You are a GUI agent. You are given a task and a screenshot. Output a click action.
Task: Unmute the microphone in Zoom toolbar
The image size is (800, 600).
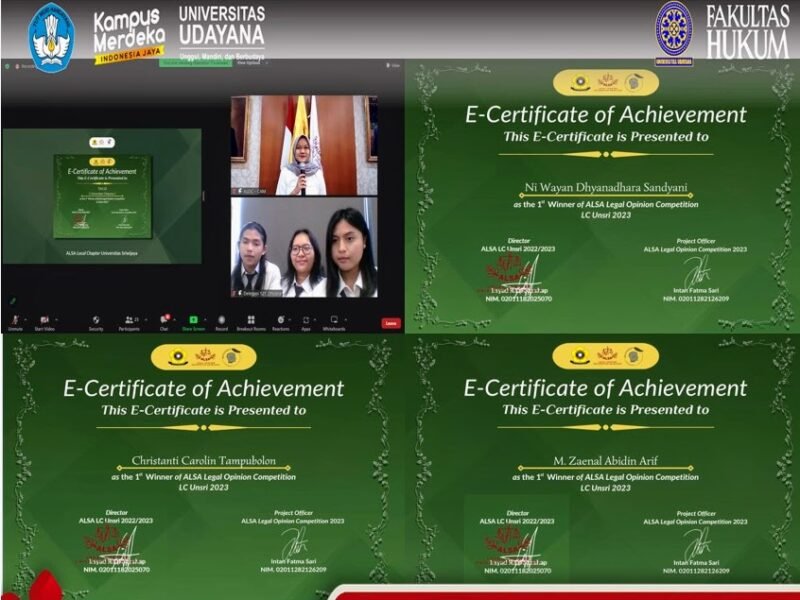[15, 321]
